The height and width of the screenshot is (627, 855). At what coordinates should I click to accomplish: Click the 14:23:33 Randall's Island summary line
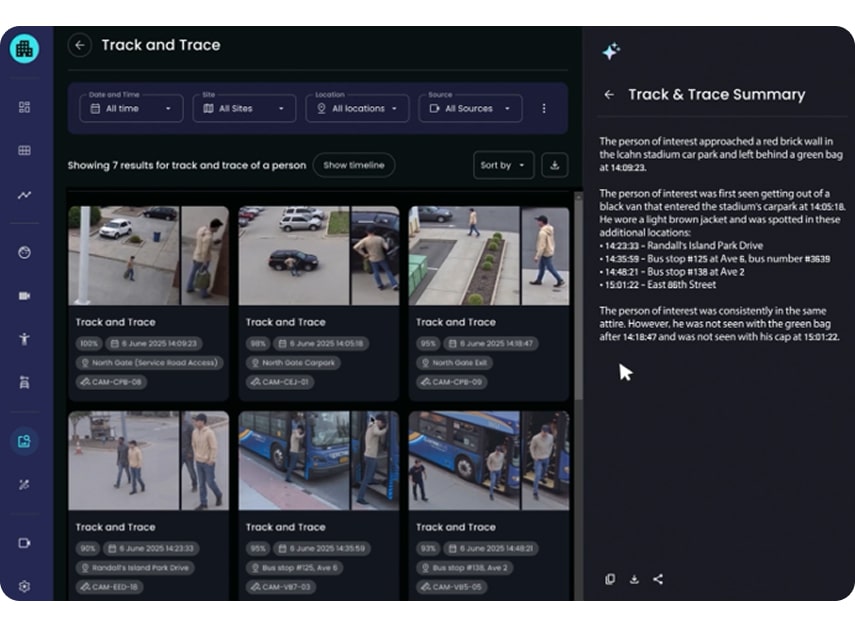pos(681,246)
